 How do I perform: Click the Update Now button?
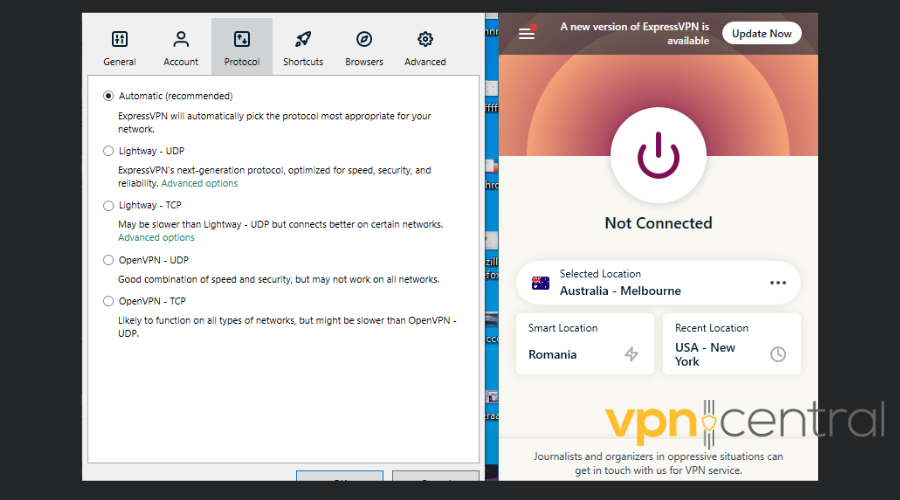pos(762,33)
